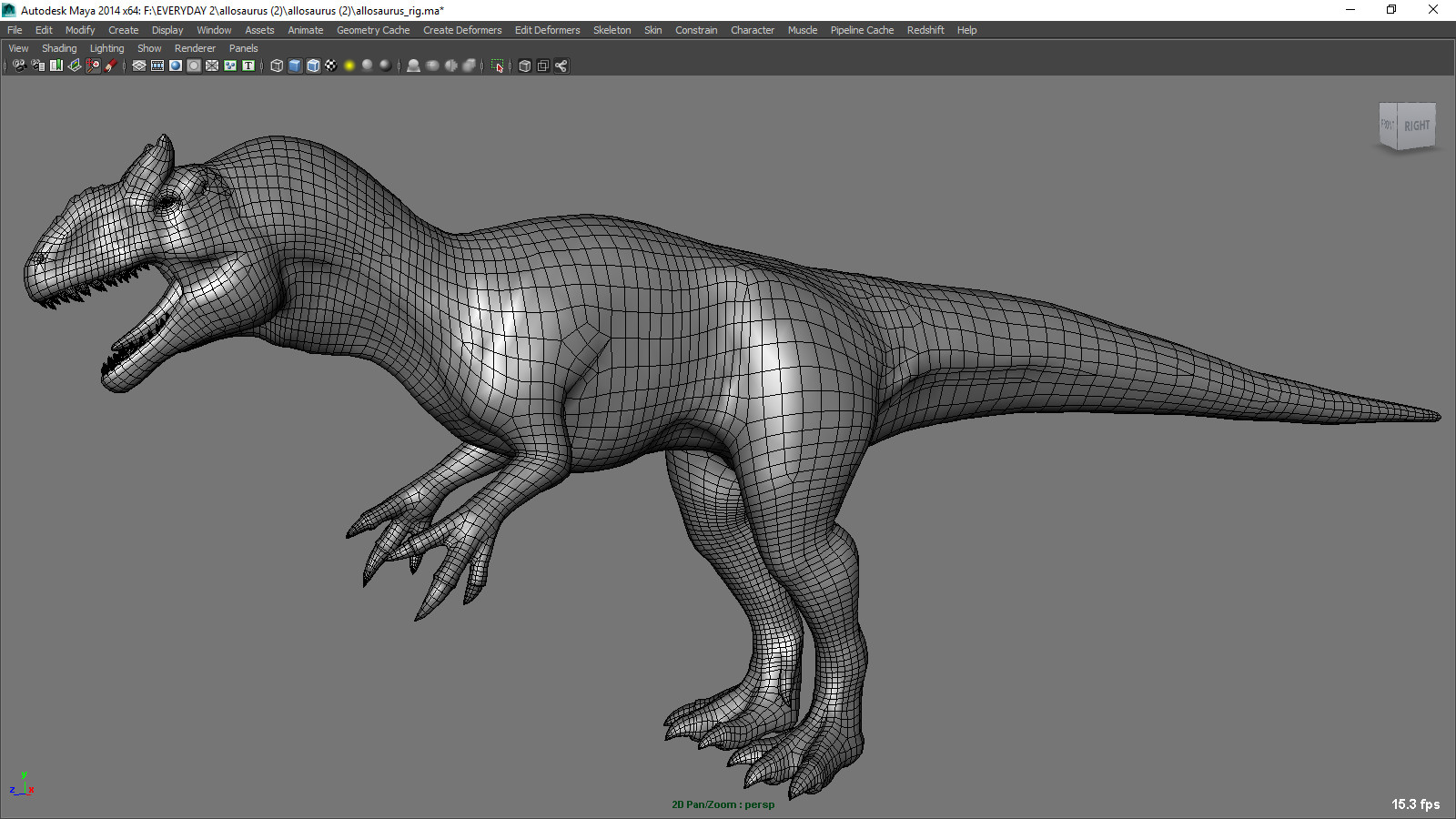1456x819 pixels.
Task: Open the Muscle menu
Action: coord(803,30)
